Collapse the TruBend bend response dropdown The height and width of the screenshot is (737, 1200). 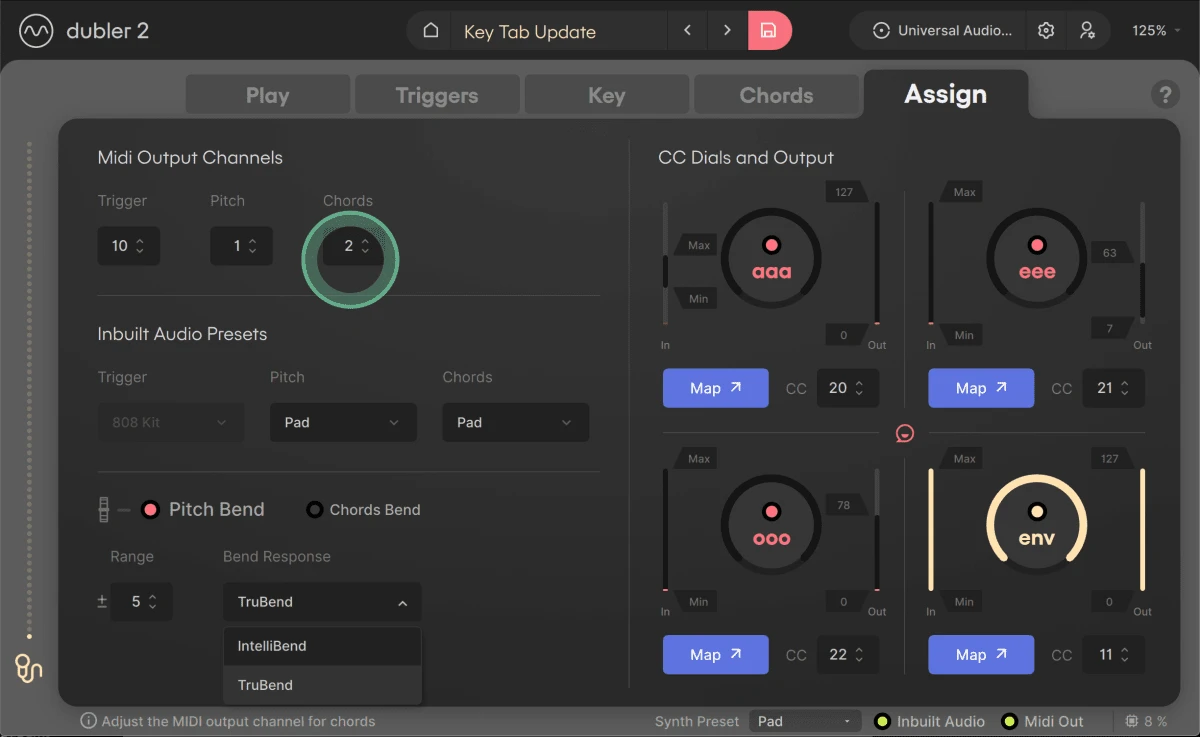(322, 602)
